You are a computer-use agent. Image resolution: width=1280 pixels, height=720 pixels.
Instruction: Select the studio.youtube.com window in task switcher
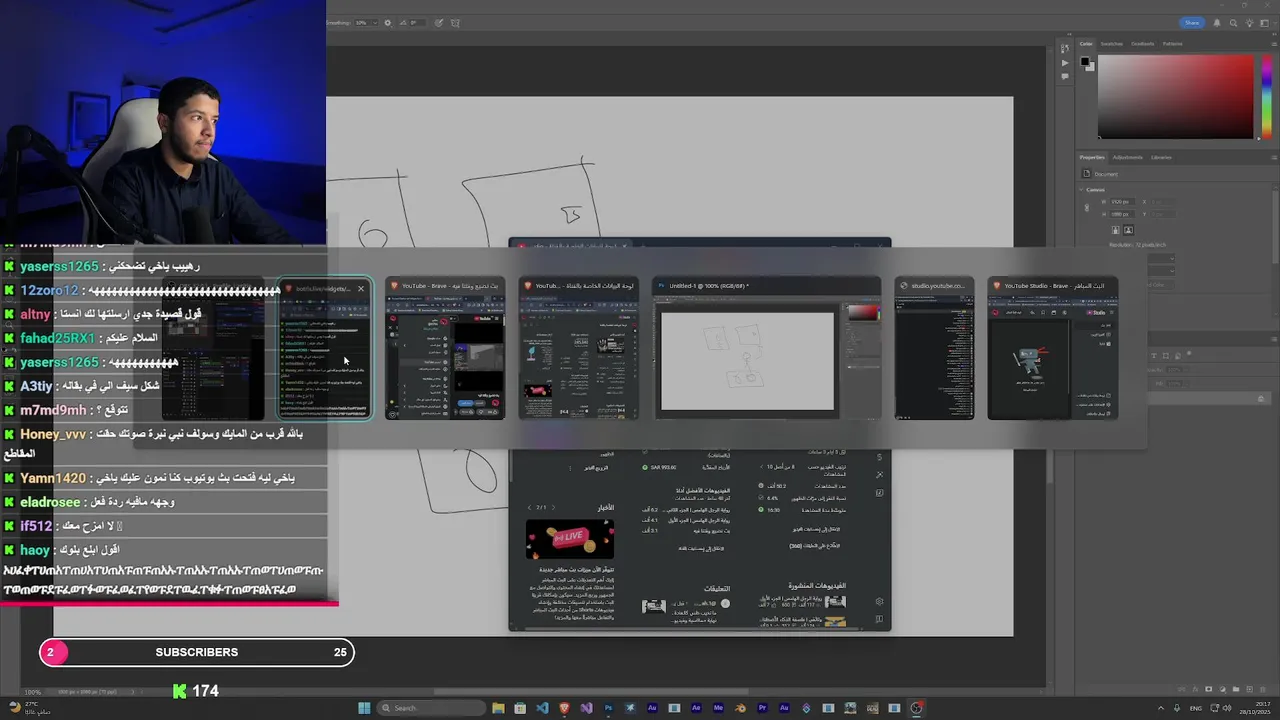pos(934,348)
